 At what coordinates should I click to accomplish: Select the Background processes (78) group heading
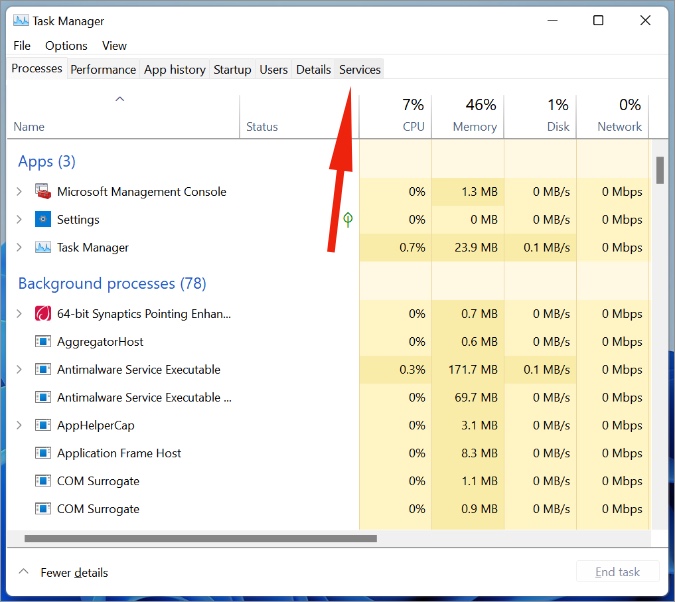112,283
